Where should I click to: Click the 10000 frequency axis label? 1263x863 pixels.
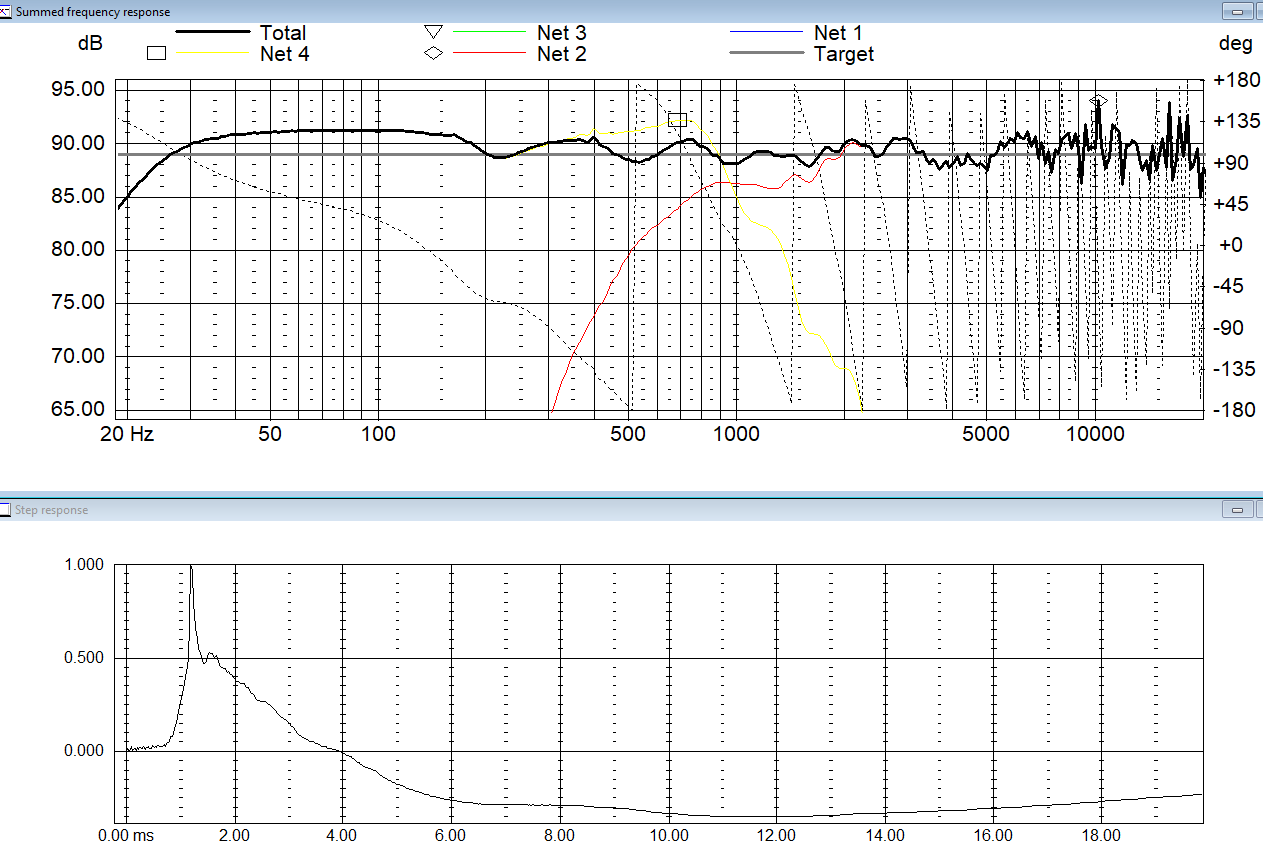1094,435
